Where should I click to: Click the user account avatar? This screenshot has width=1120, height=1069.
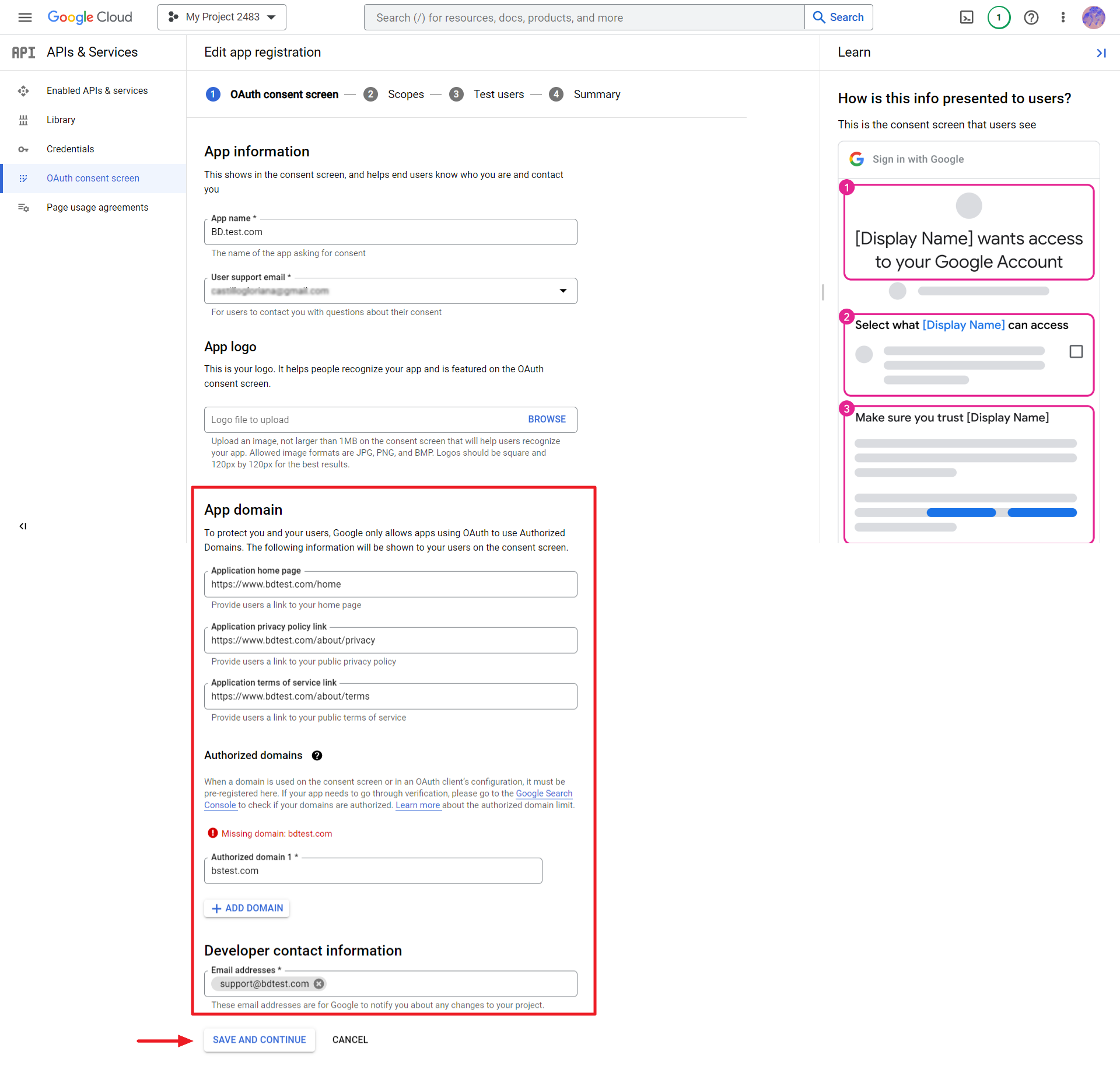[1093, 18]
